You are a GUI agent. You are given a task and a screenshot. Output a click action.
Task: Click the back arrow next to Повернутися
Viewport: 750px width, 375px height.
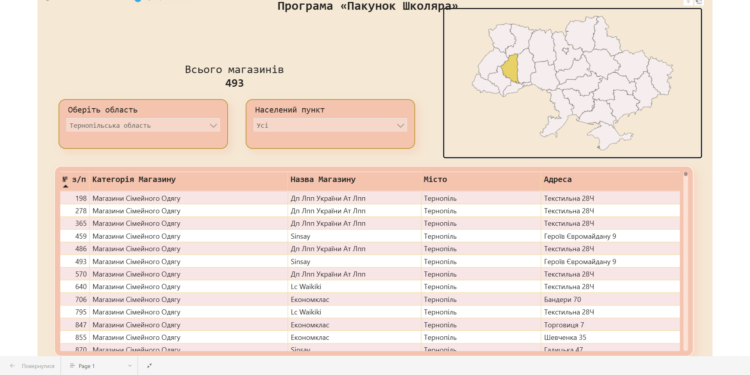[12, 366]
